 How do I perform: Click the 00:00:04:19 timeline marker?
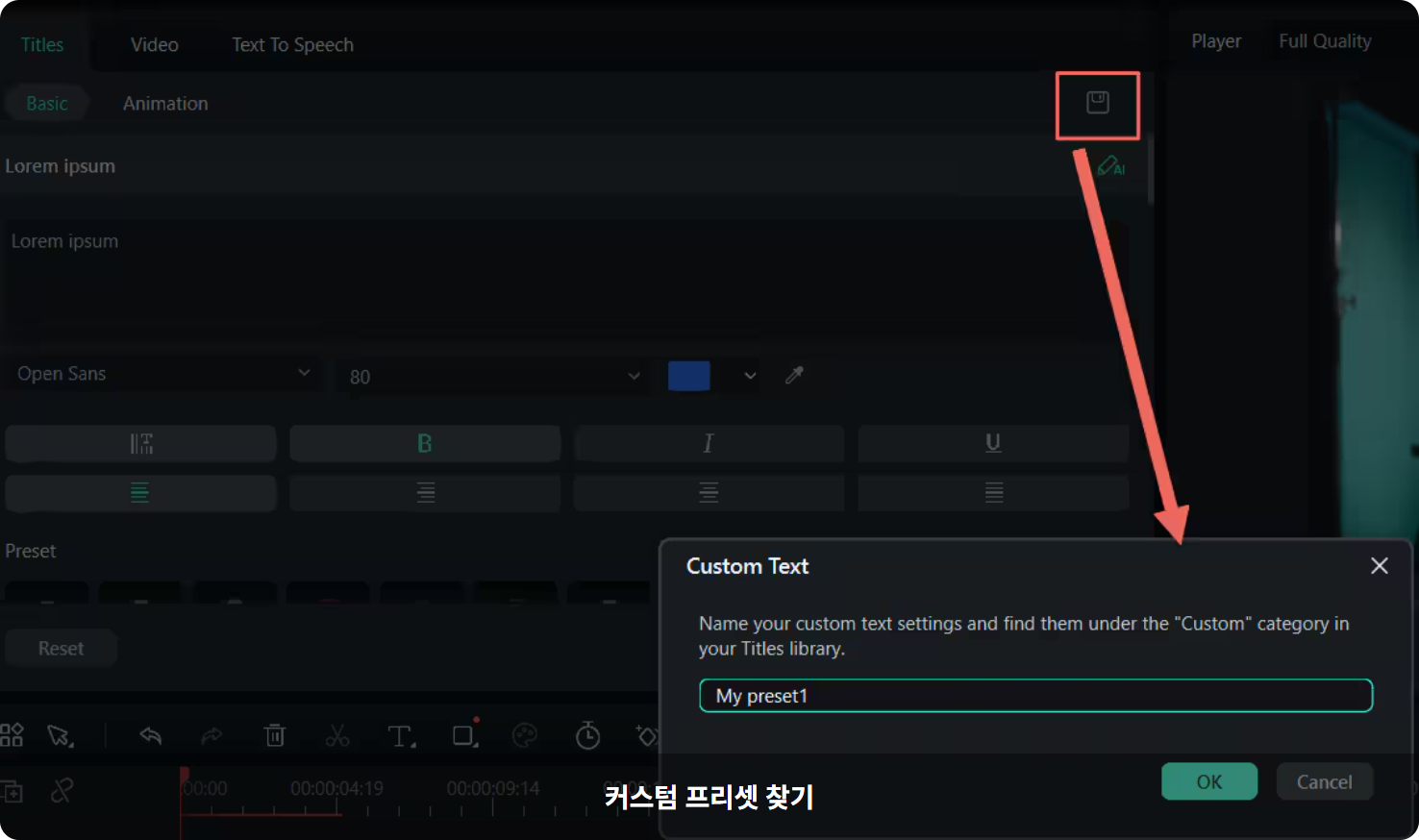[336, 789]
